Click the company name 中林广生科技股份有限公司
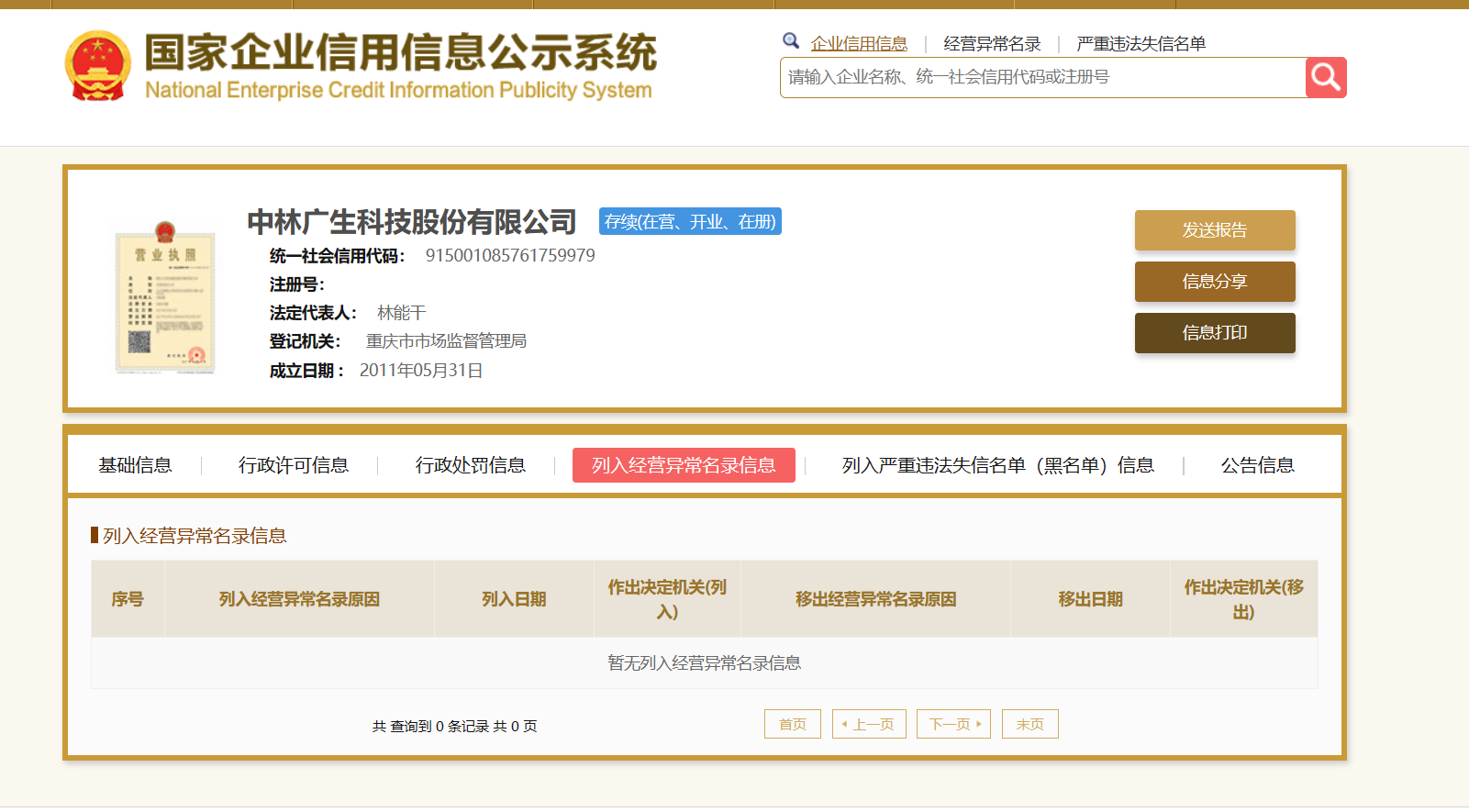This screenshot has height=812, width=1469. click(x=412, y=222)
